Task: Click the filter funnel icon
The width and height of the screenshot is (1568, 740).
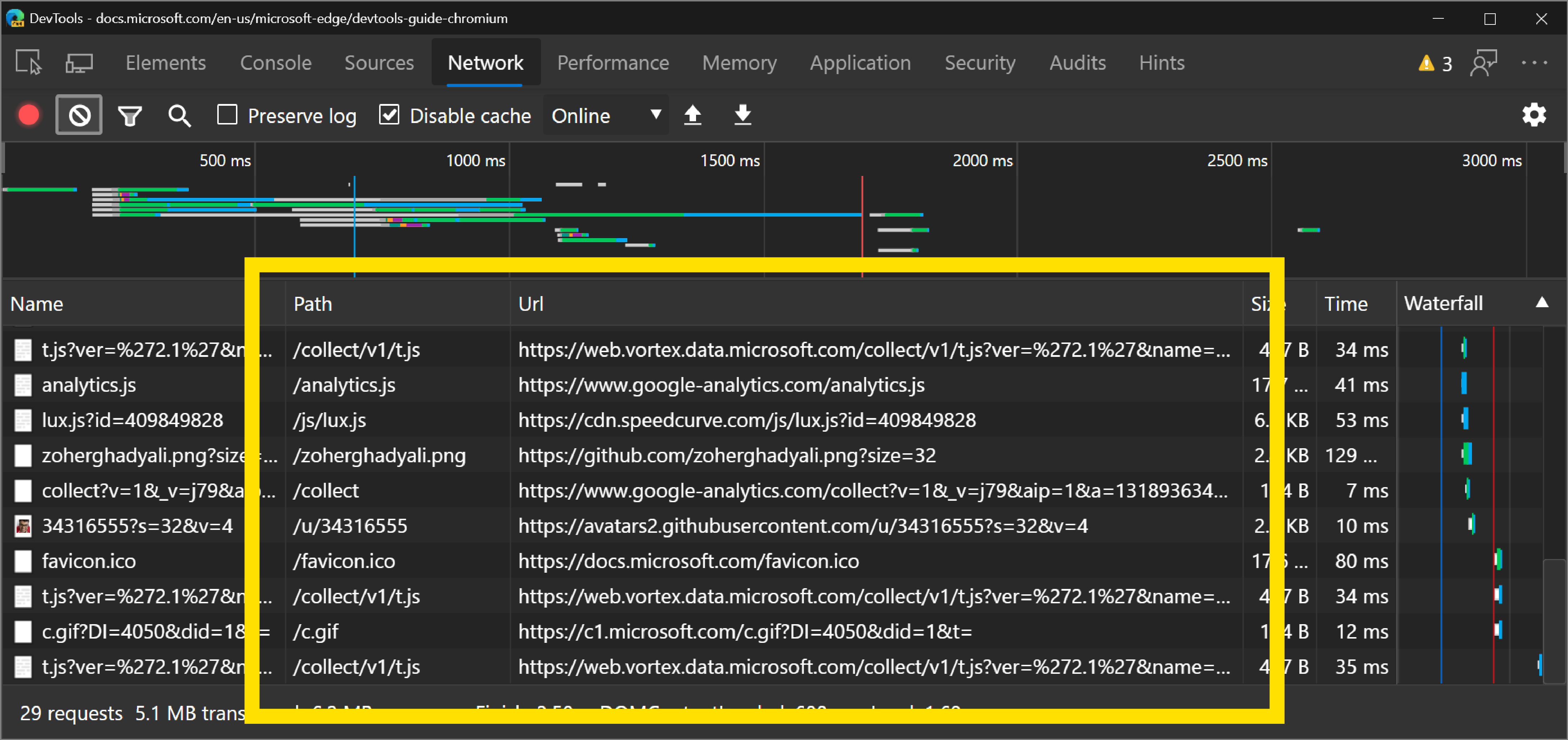Action: 129,114
